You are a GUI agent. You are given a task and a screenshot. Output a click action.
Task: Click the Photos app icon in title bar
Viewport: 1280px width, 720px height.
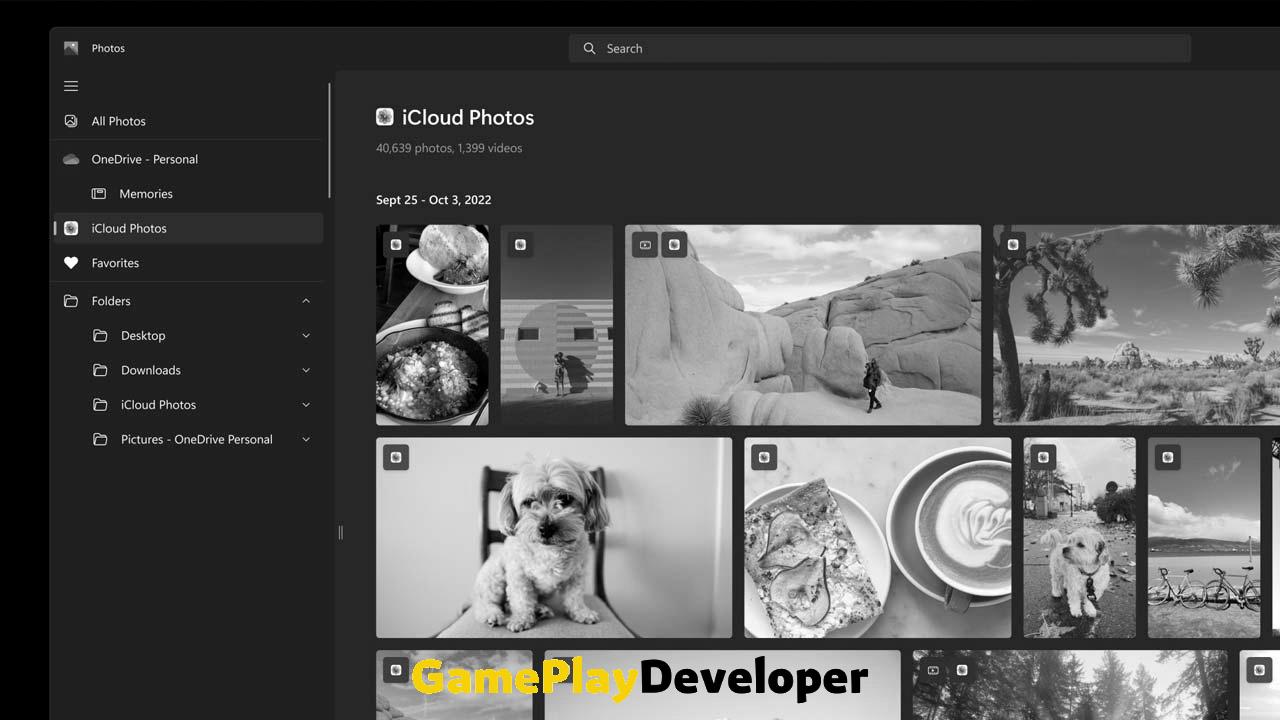(71, 48)
